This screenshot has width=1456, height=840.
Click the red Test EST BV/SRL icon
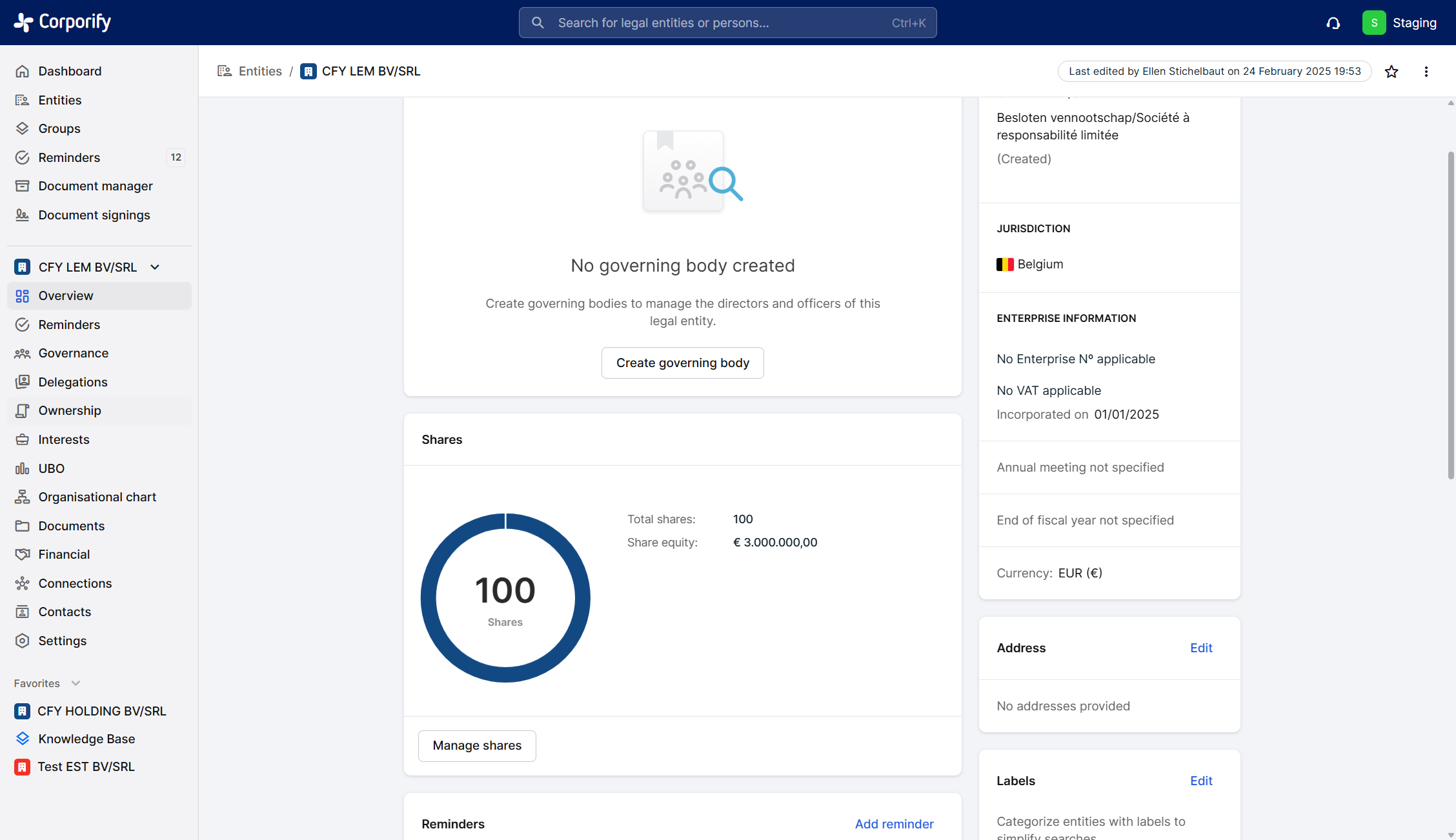[23, 766]
